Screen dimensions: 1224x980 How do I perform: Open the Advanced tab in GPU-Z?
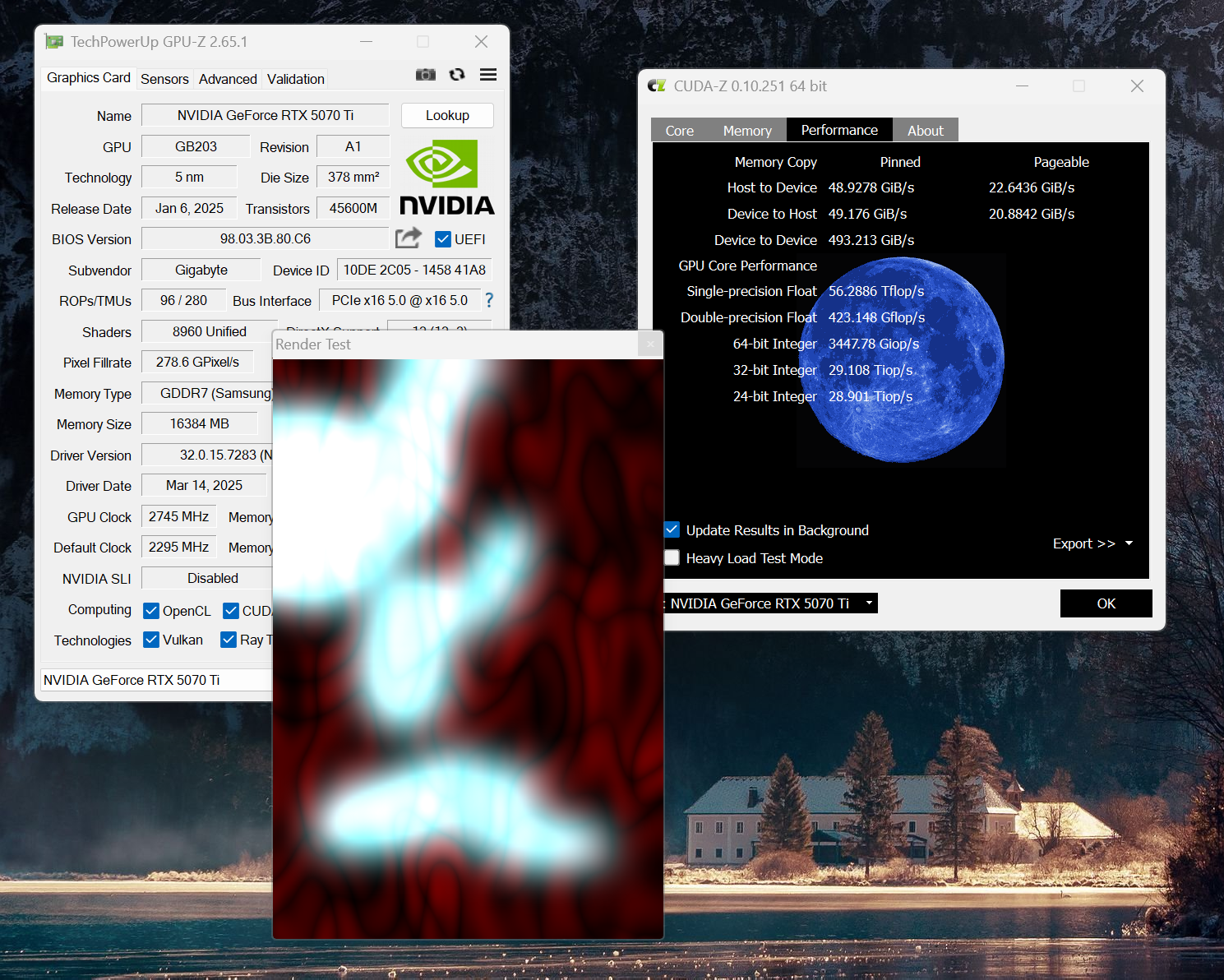(x=228, y=79)
